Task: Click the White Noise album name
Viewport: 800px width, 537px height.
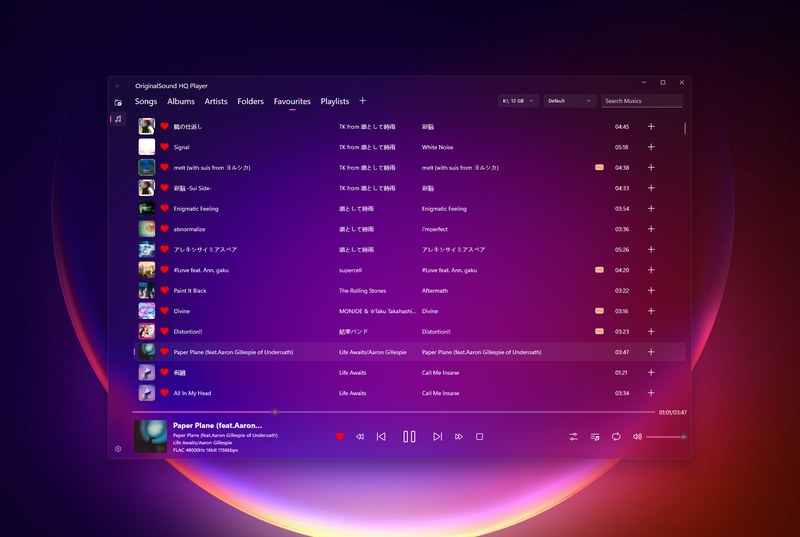Action: click(437, 147)
